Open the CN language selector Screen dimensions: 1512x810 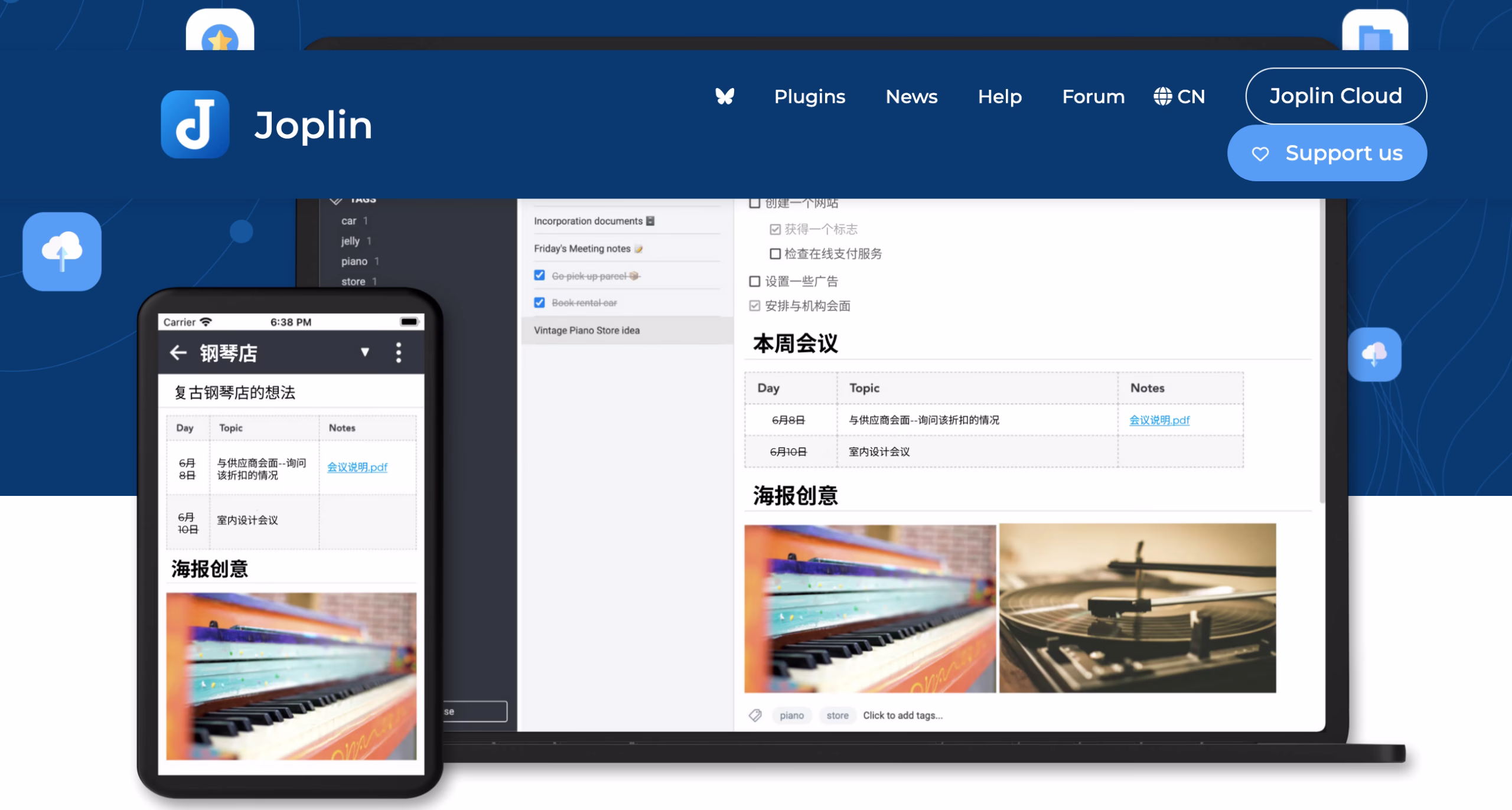coord(1179,96)
